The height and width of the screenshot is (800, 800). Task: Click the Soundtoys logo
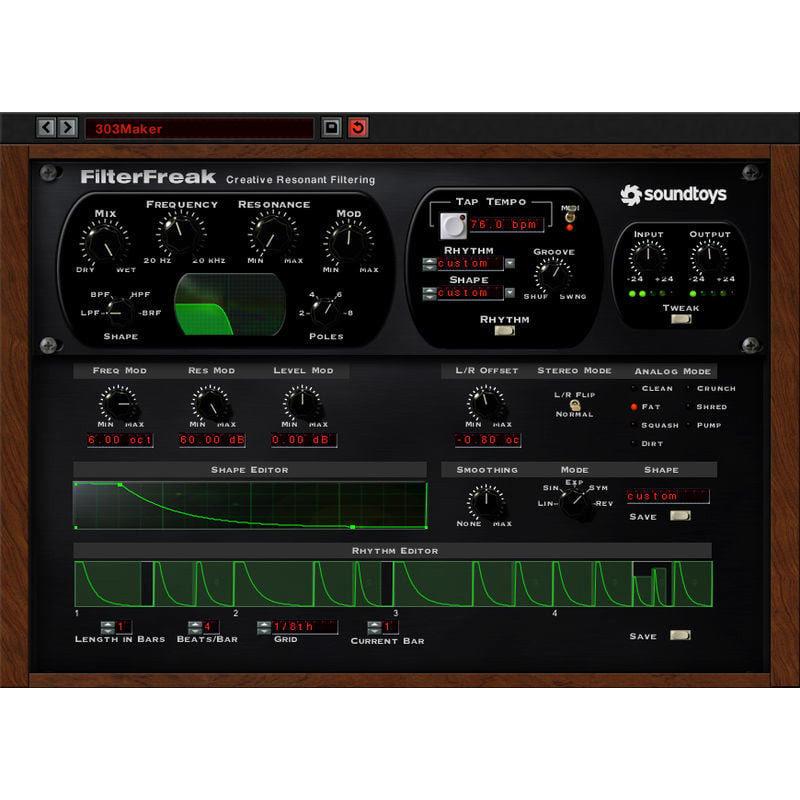pos(673,195)
